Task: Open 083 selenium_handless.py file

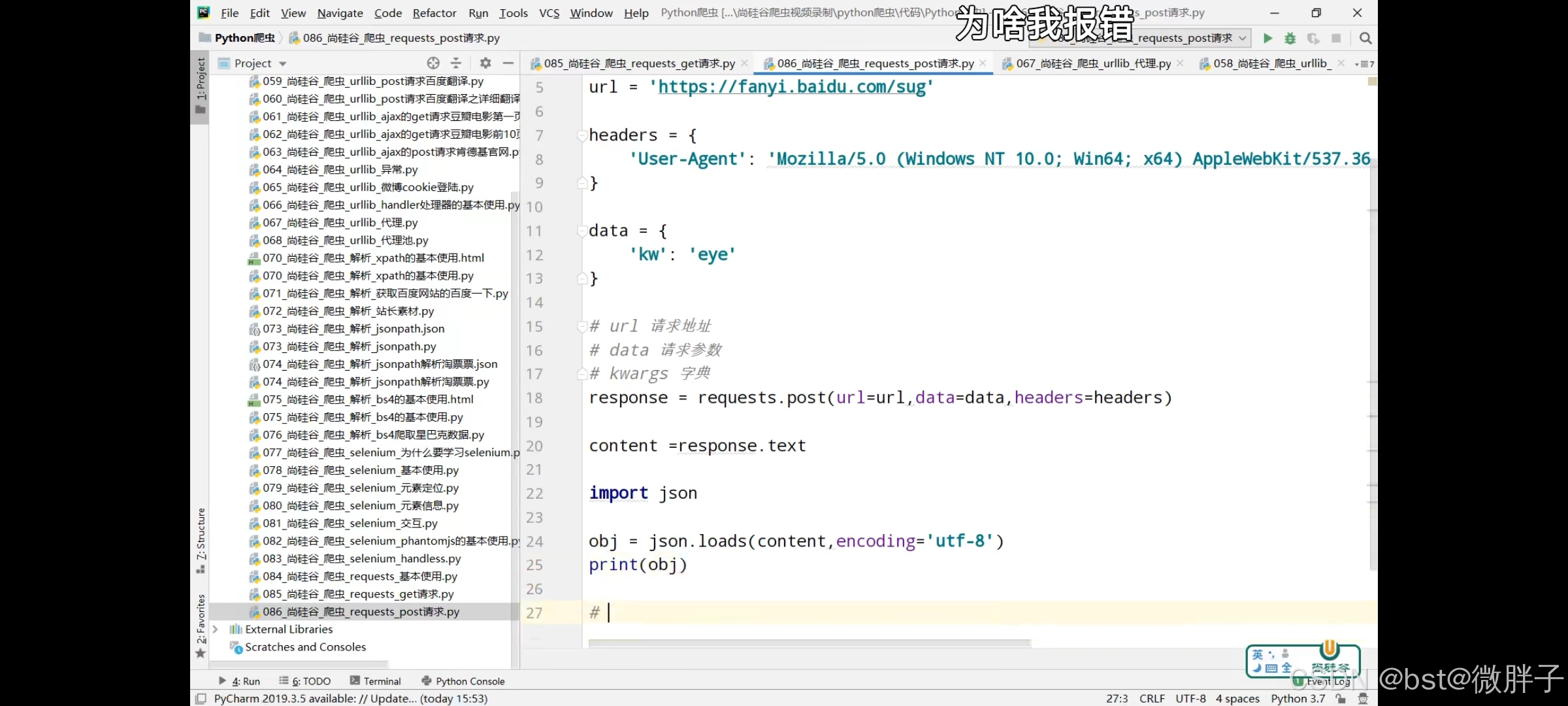Action: [355, 559]
